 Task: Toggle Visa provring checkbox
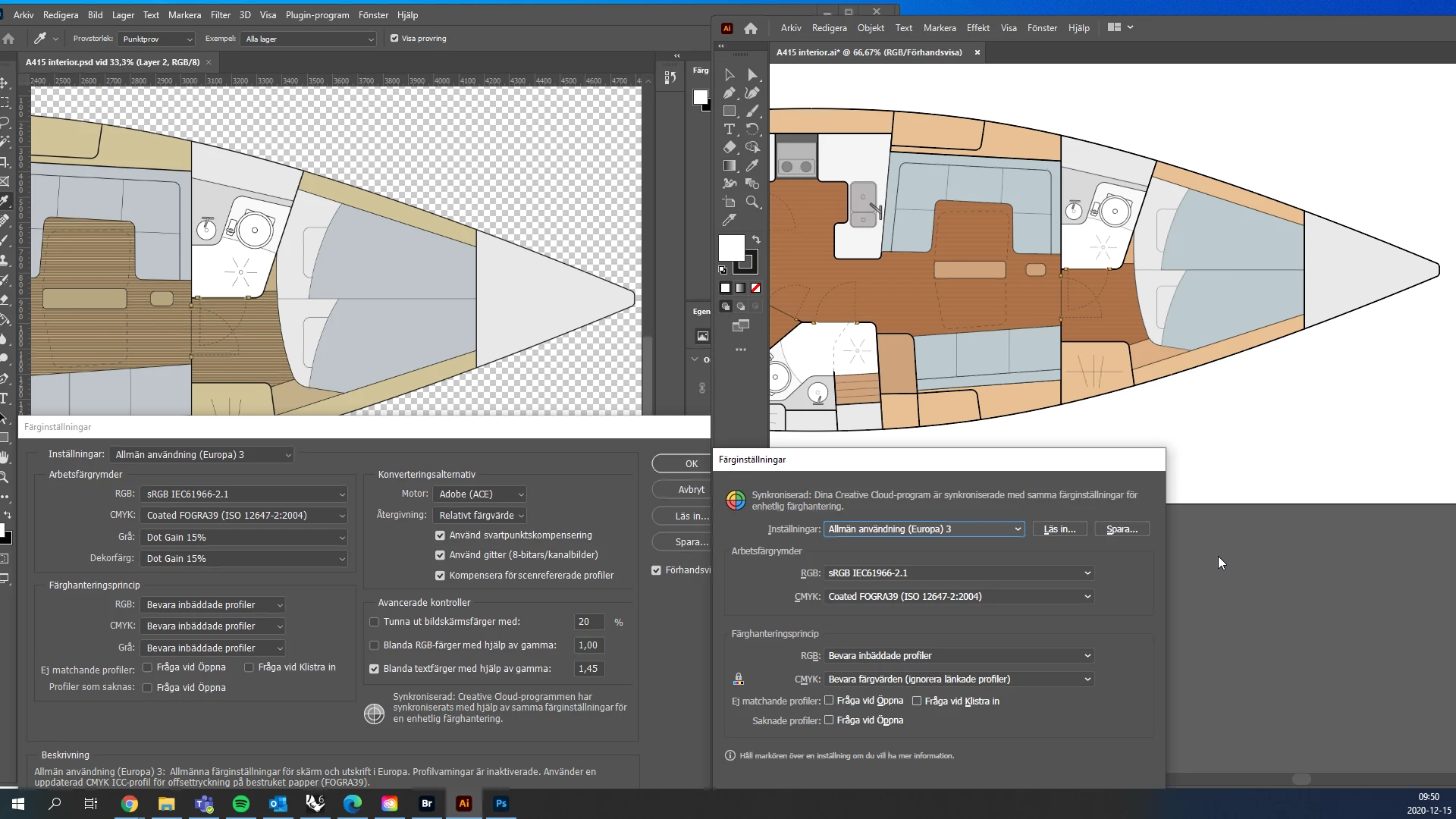394,39
